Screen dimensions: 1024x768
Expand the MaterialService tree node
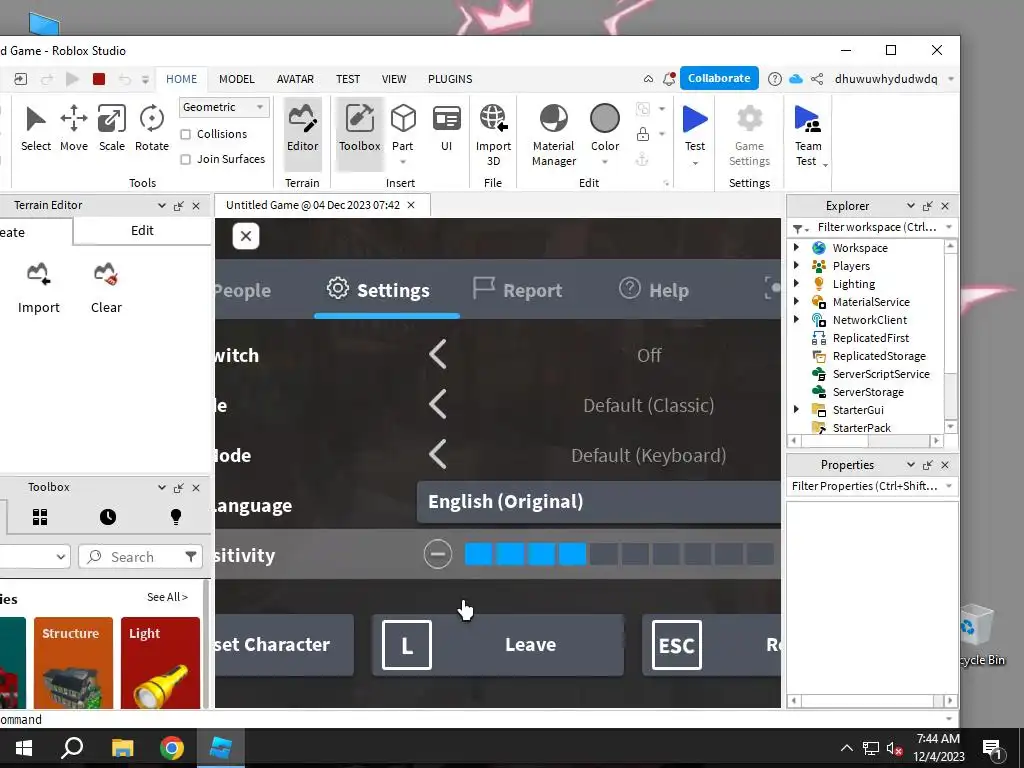796,301
